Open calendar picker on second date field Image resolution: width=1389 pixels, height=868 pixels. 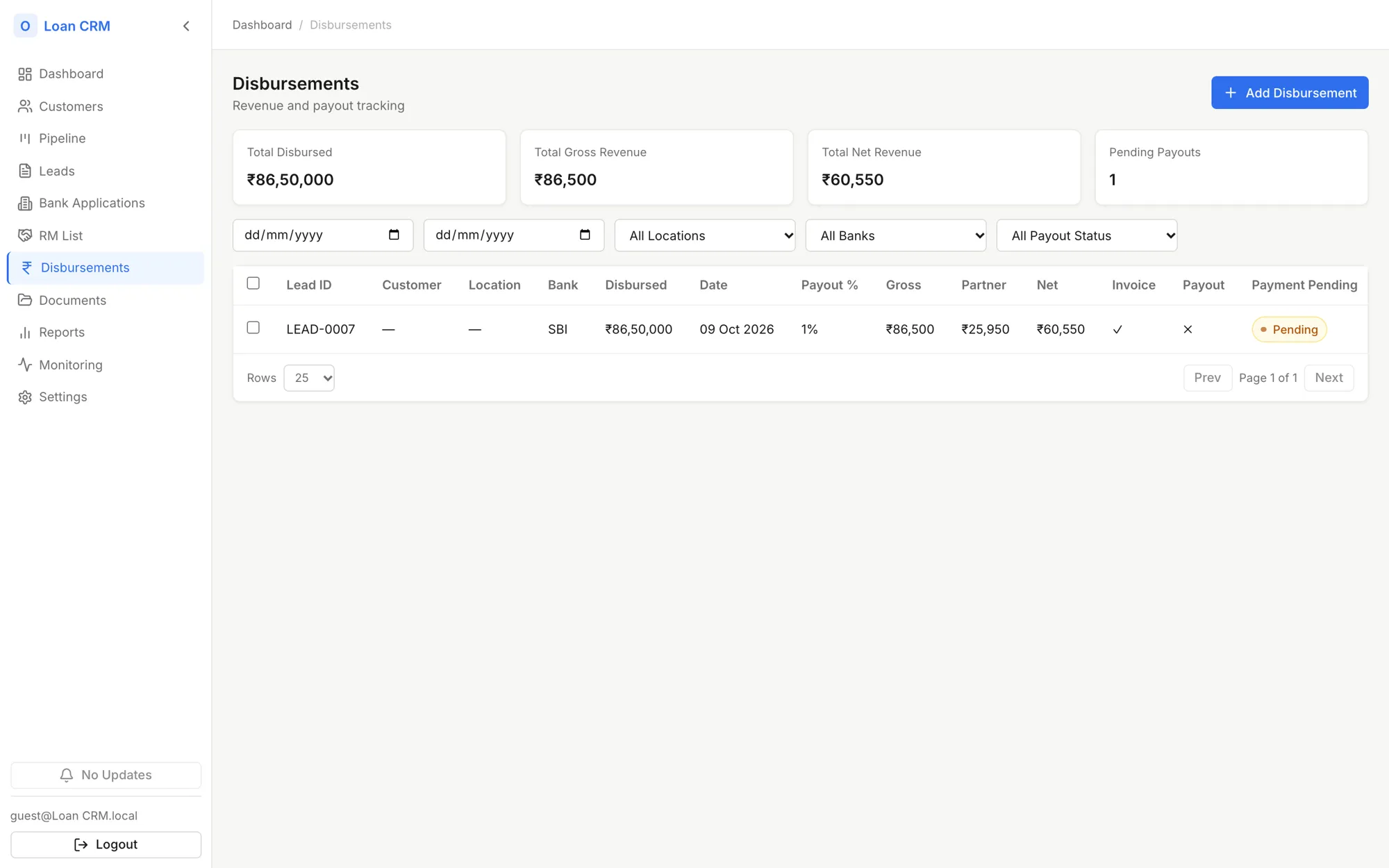click(x=585, y=235)
